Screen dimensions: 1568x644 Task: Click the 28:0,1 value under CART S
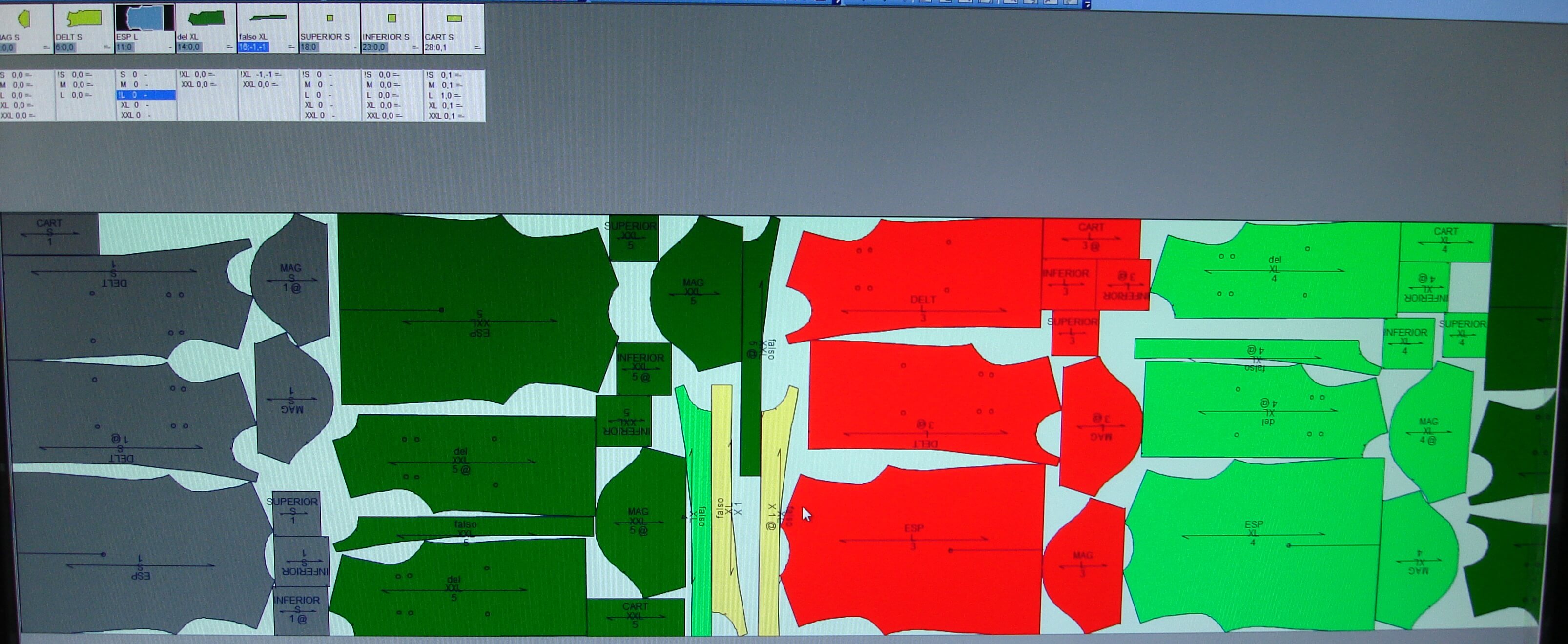pos(436,47)
